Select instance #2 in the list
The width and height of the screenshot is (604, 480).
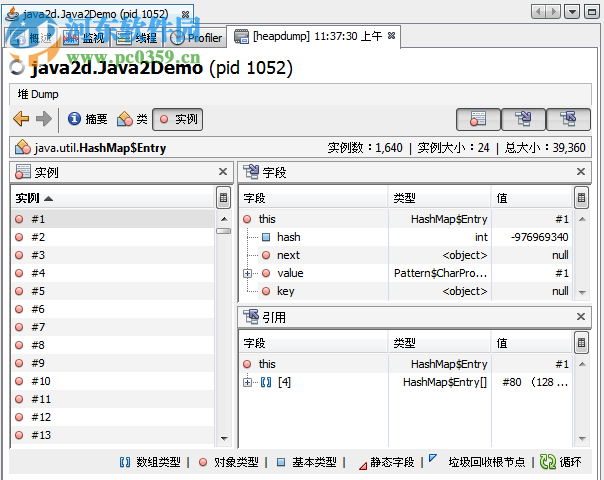(113, 237)
